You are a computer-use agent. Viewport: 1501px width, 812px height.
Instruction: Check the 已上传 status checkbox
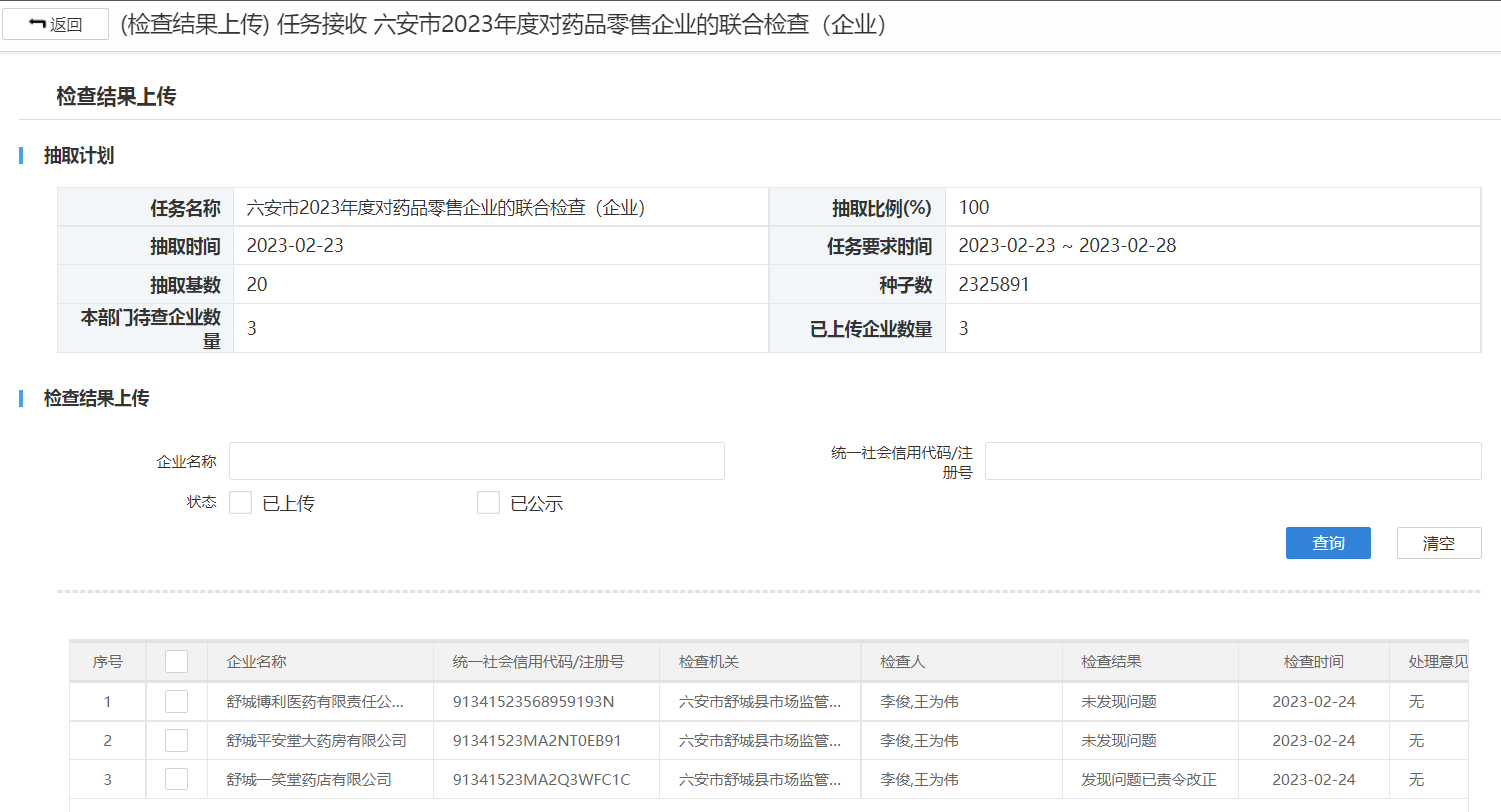click(x=240, y=503)
